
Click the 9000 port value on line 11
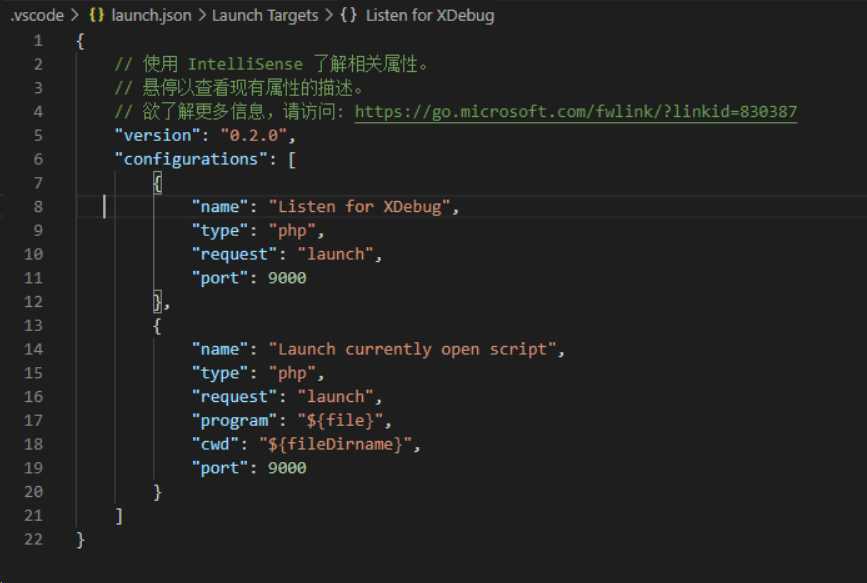point(287,278)
